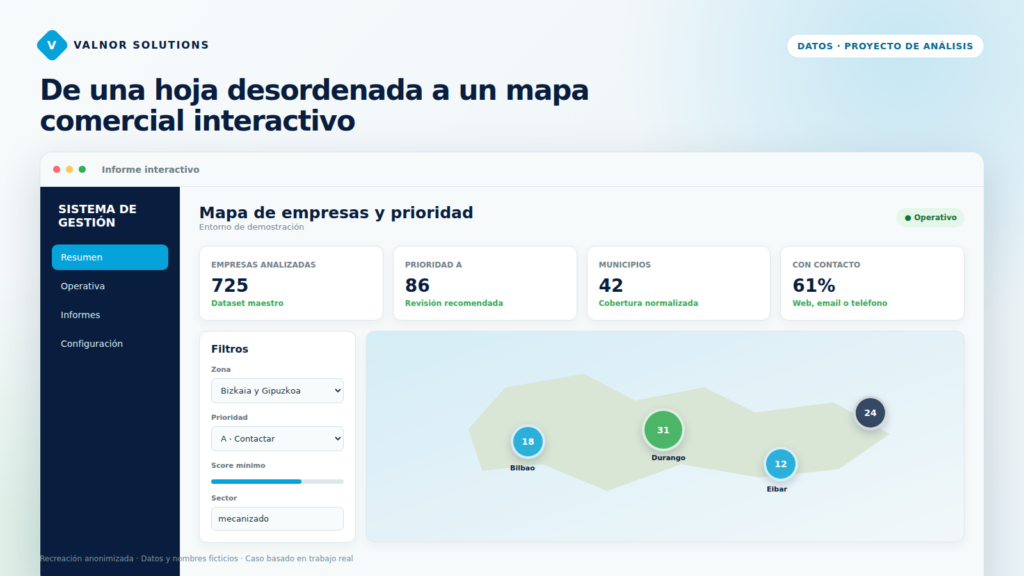Click the green window dot

tap(82, 169)
